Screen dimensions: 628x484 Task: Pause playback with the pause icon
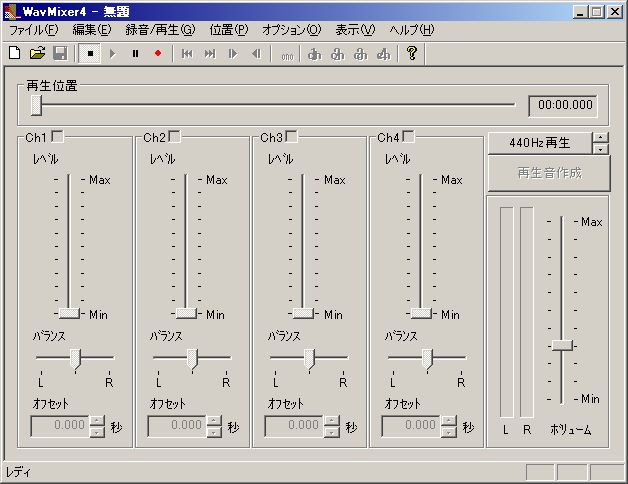point(135,53)
